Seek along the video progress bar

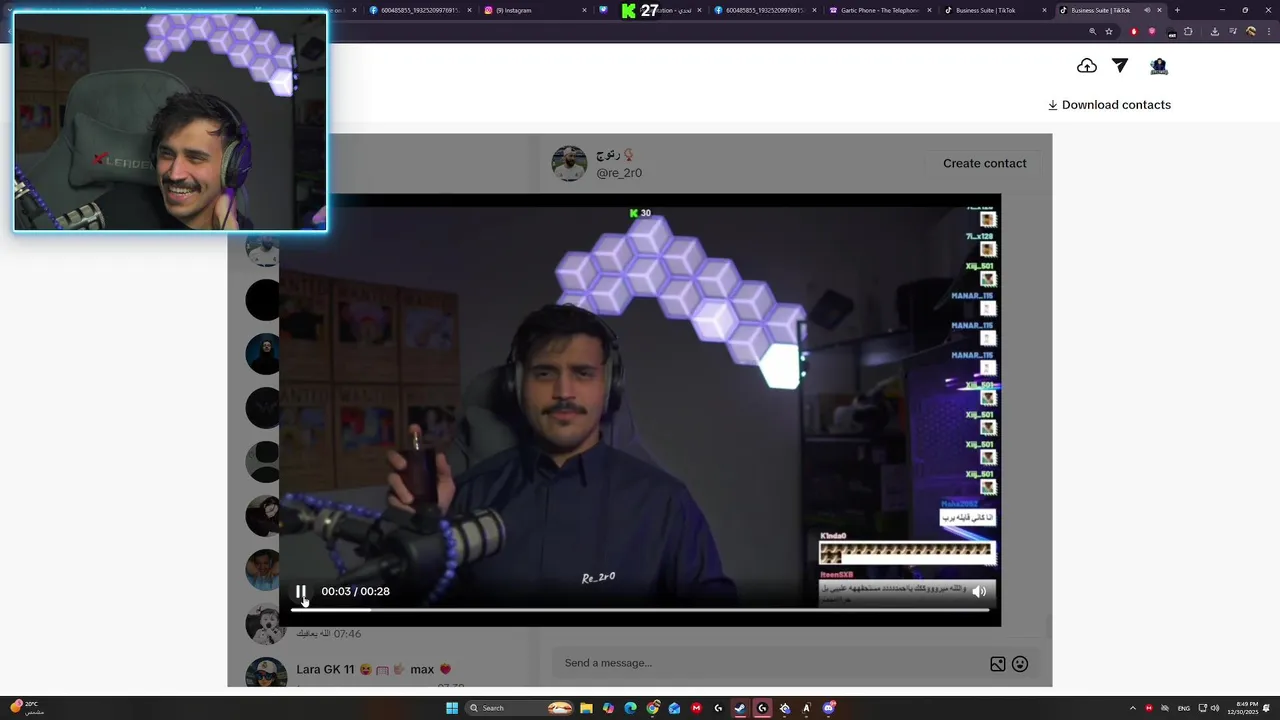640,609
